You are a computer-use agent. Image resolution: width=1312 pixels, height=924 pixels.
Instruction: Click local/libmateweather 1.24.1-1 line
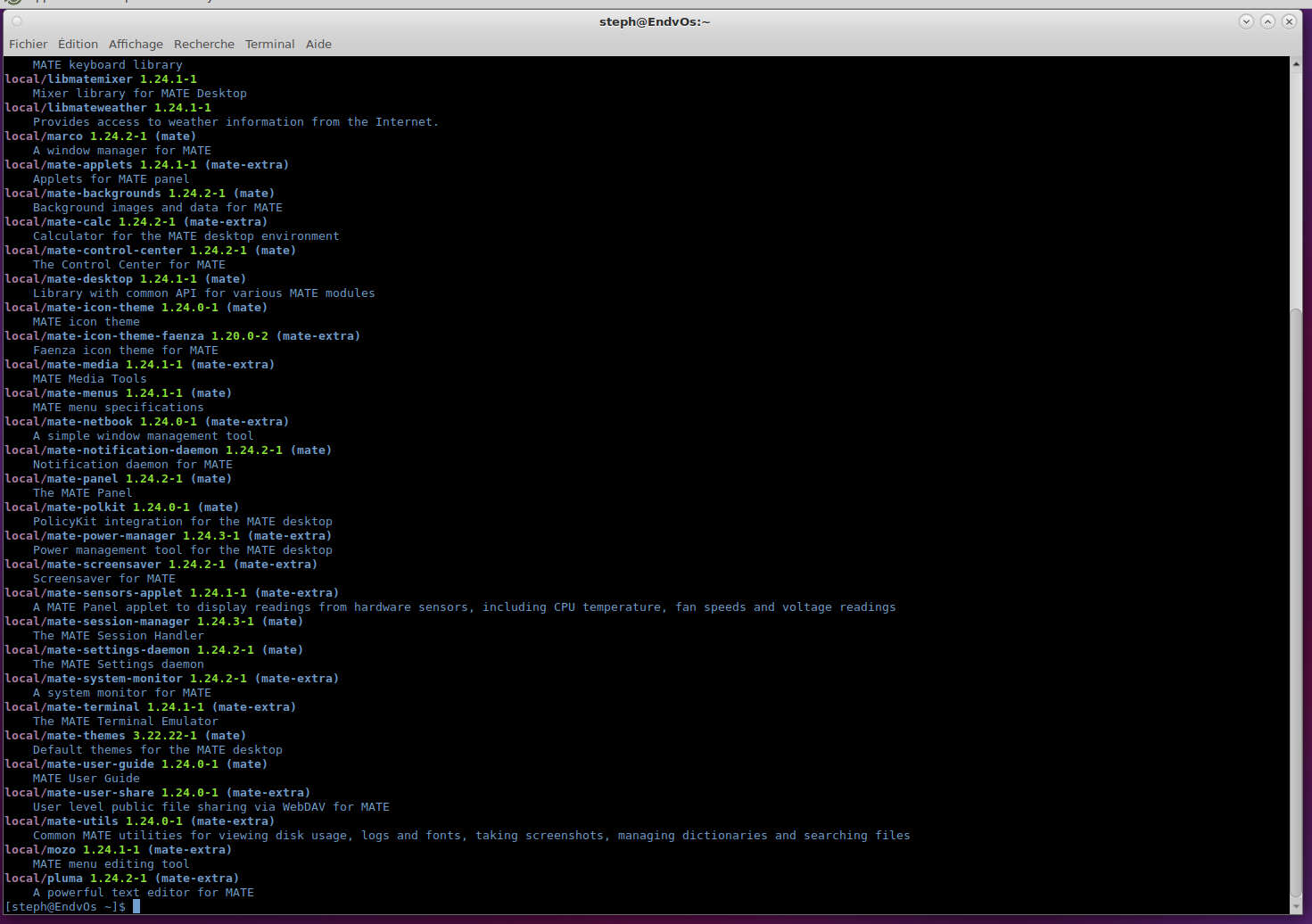[x=108, y=107]
